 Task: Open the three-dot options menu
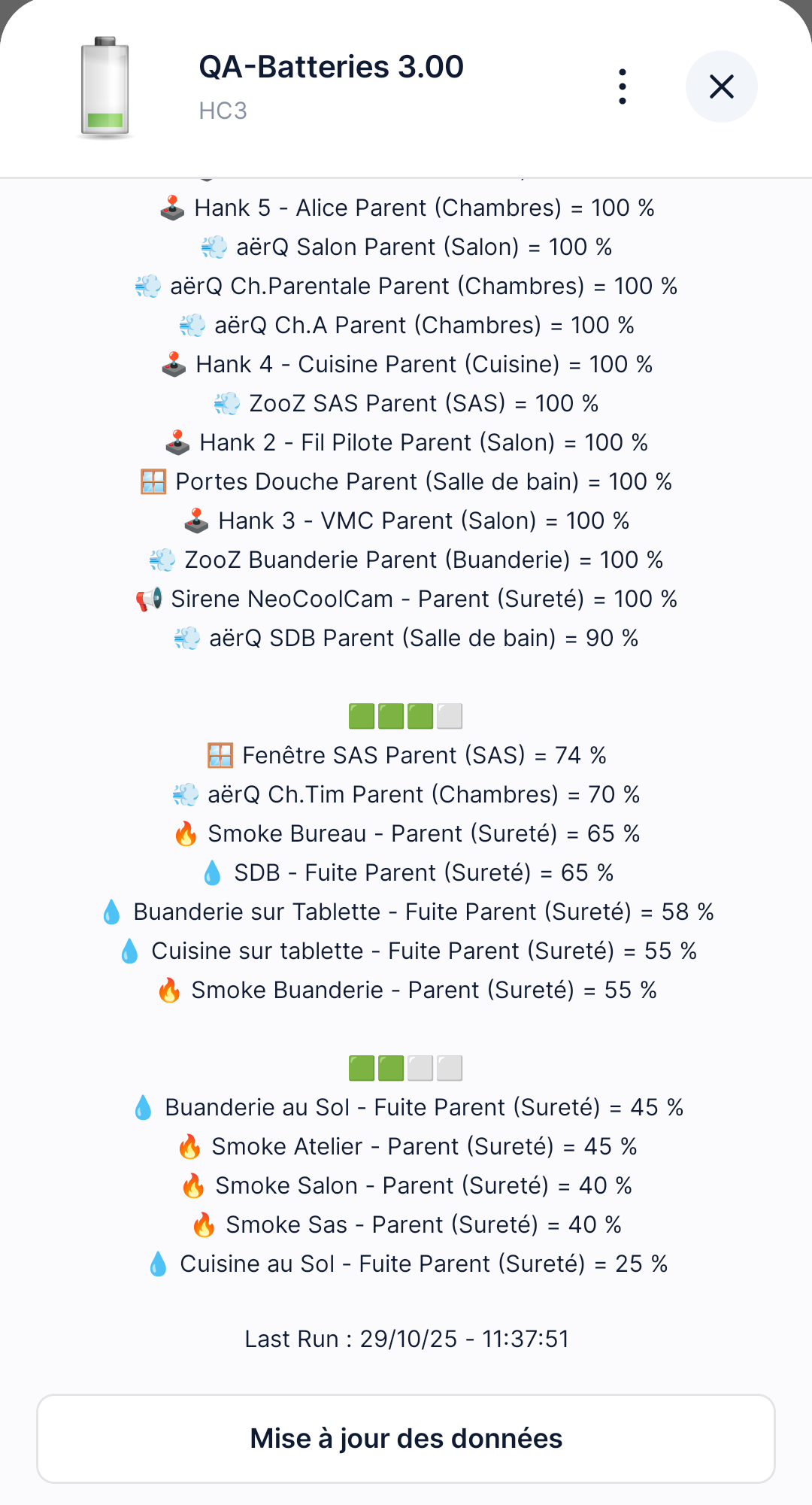pos(623,86)
